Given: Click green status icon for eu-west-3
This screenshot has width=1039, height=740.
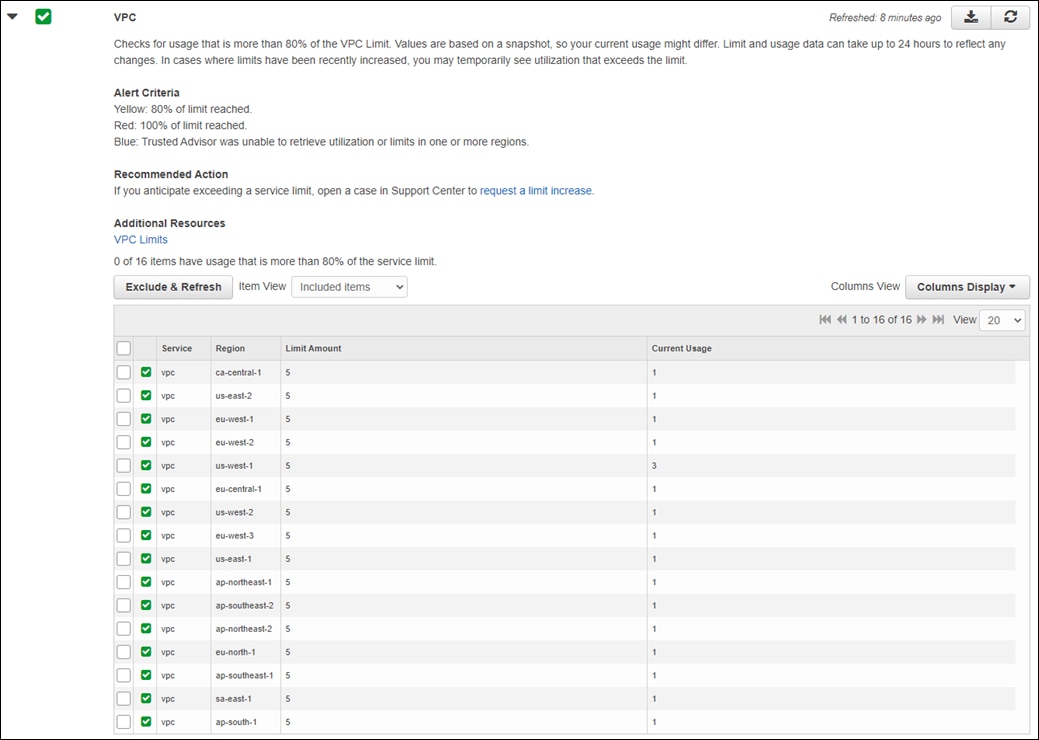Looking at the screenshot, I should tap(146, 535).
